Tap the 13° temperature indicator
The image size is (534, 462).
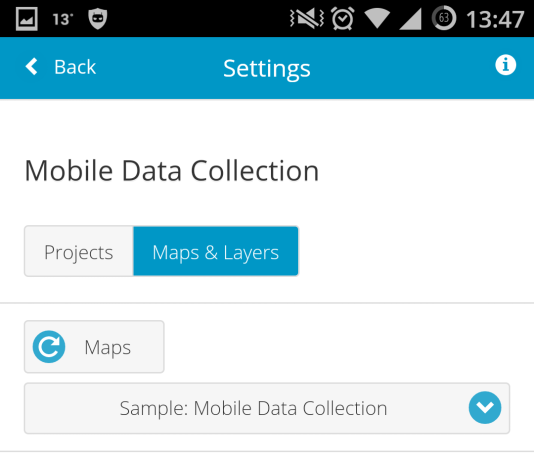point(63,19)
